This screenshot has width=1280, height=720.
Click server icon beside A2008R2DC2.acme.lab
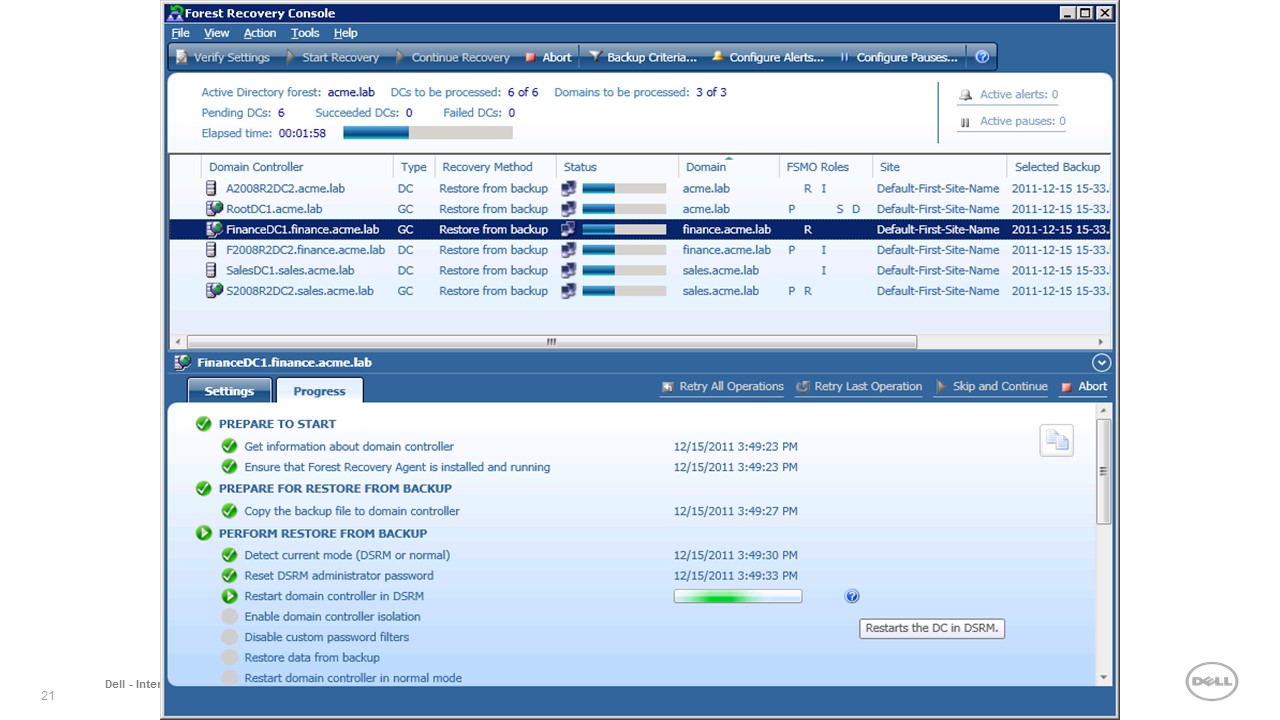pyautogui.click(x=212, y=188)
